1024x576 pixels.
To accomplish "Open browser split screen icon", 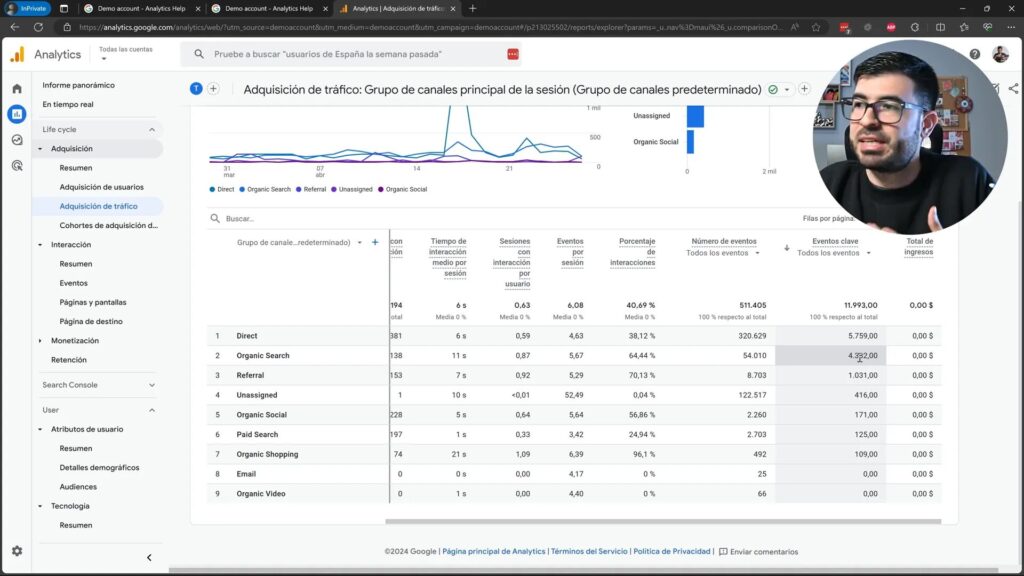I will (940, 27).
